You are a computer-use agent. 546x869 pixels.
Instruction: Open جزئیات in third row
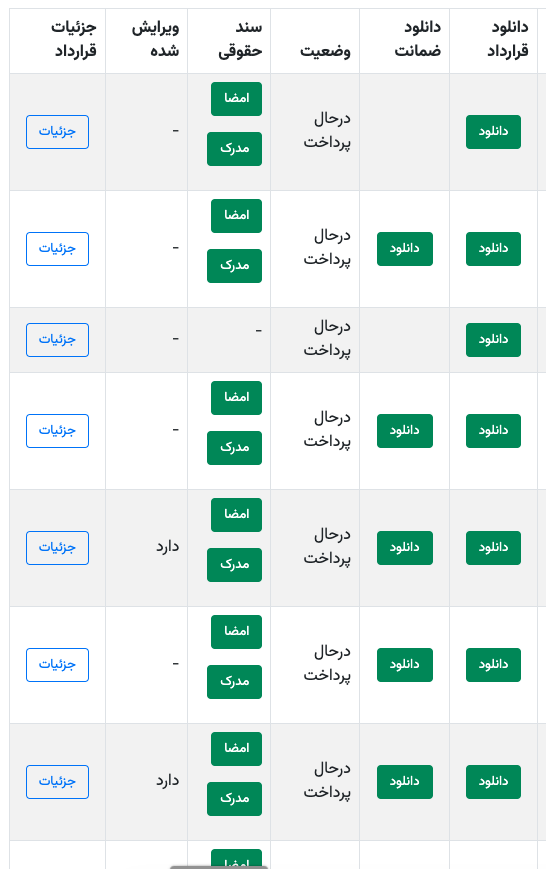pyautogui.click(x=57, y=340)
